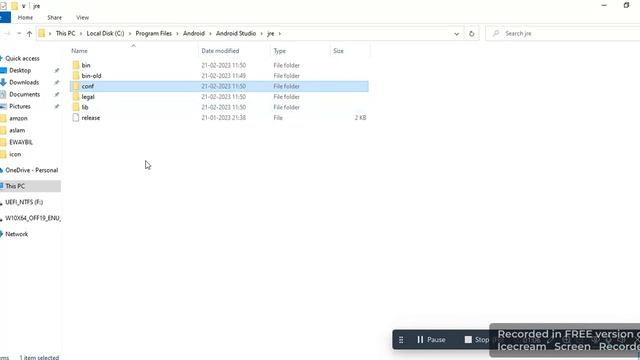Pause the Icecream screen recording
640x360 pixels.
click(x=431, y=340)
